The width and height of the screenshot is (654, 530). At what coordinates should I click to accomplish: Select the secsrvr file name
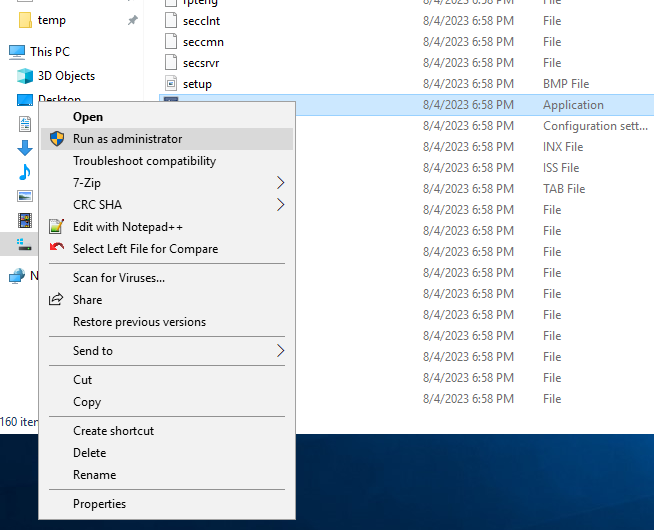coord(201,63)
